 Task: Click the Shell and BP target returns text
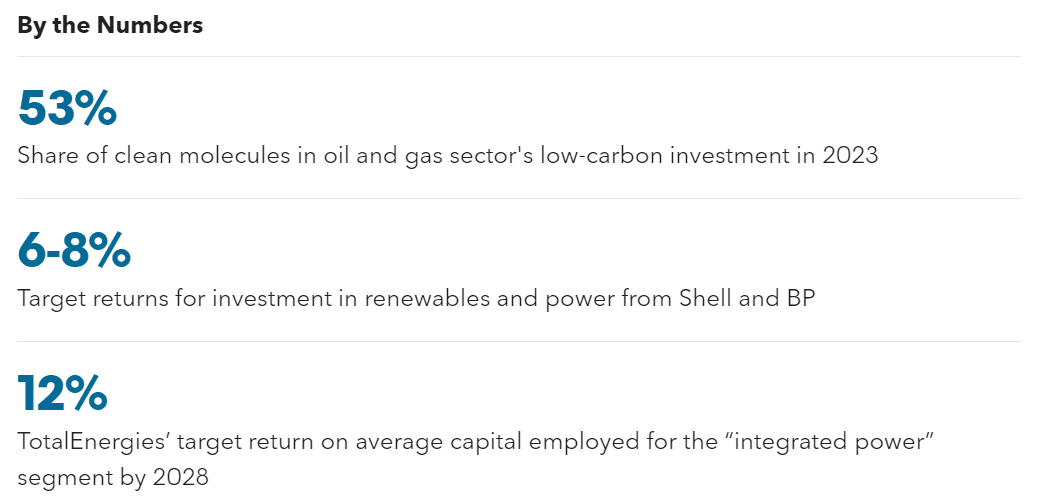coord(417,299)
